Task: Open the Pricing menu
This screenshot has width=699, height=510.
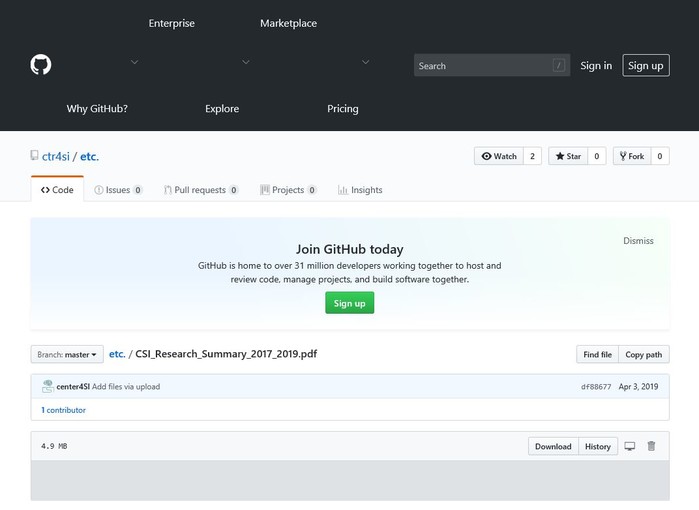Action: click(x=343, y=109)
